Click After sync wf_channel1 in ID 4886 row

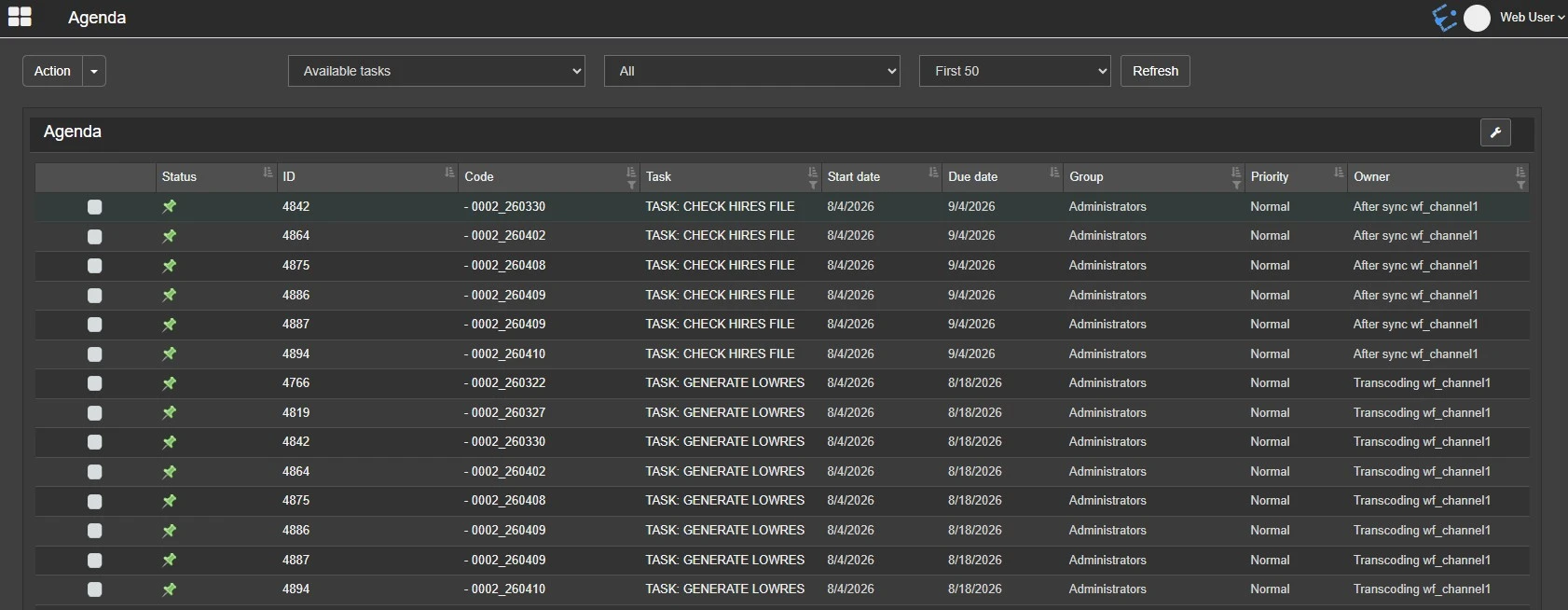tap(1415, 296)
